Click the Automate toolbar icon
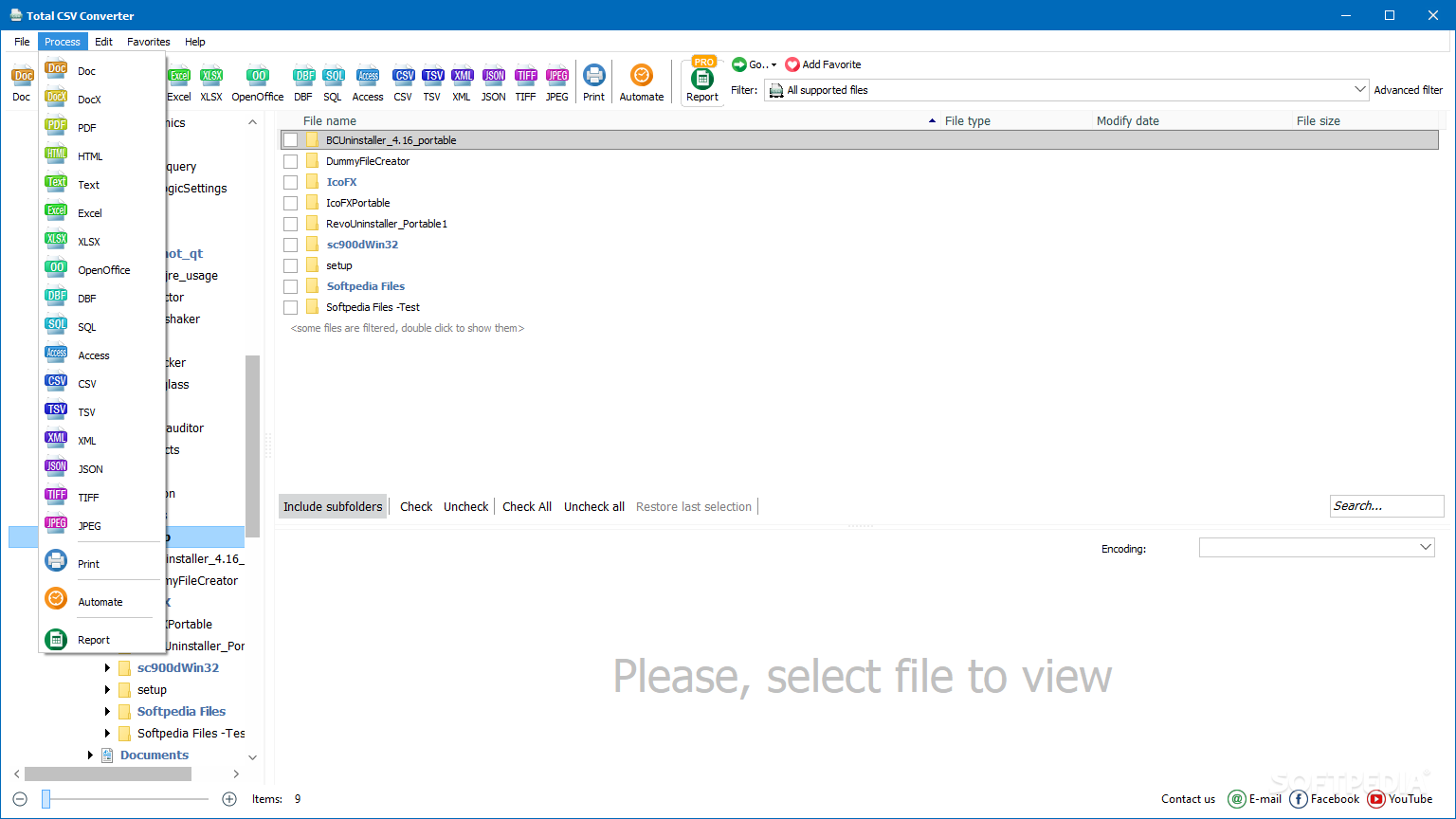The image size is (1456, 819). point(642,83)
